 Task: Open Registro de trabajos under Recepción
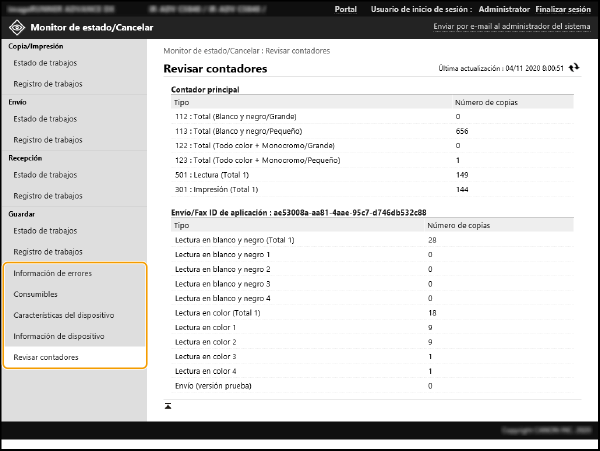click(x=47, y=196)
